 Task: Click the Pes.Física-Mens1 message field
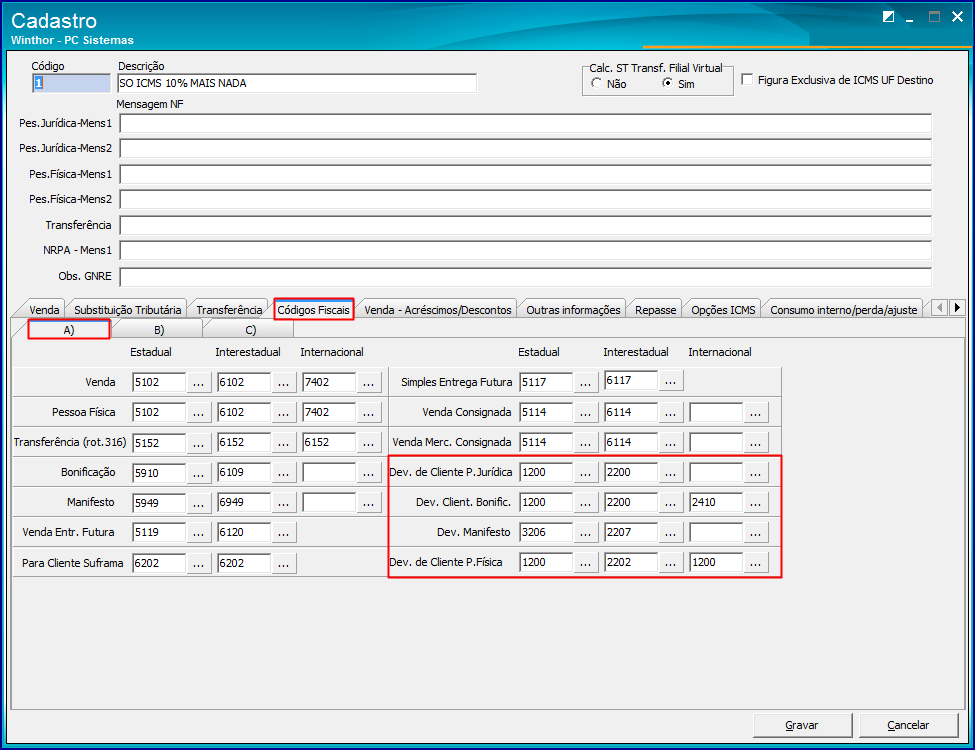525,174
